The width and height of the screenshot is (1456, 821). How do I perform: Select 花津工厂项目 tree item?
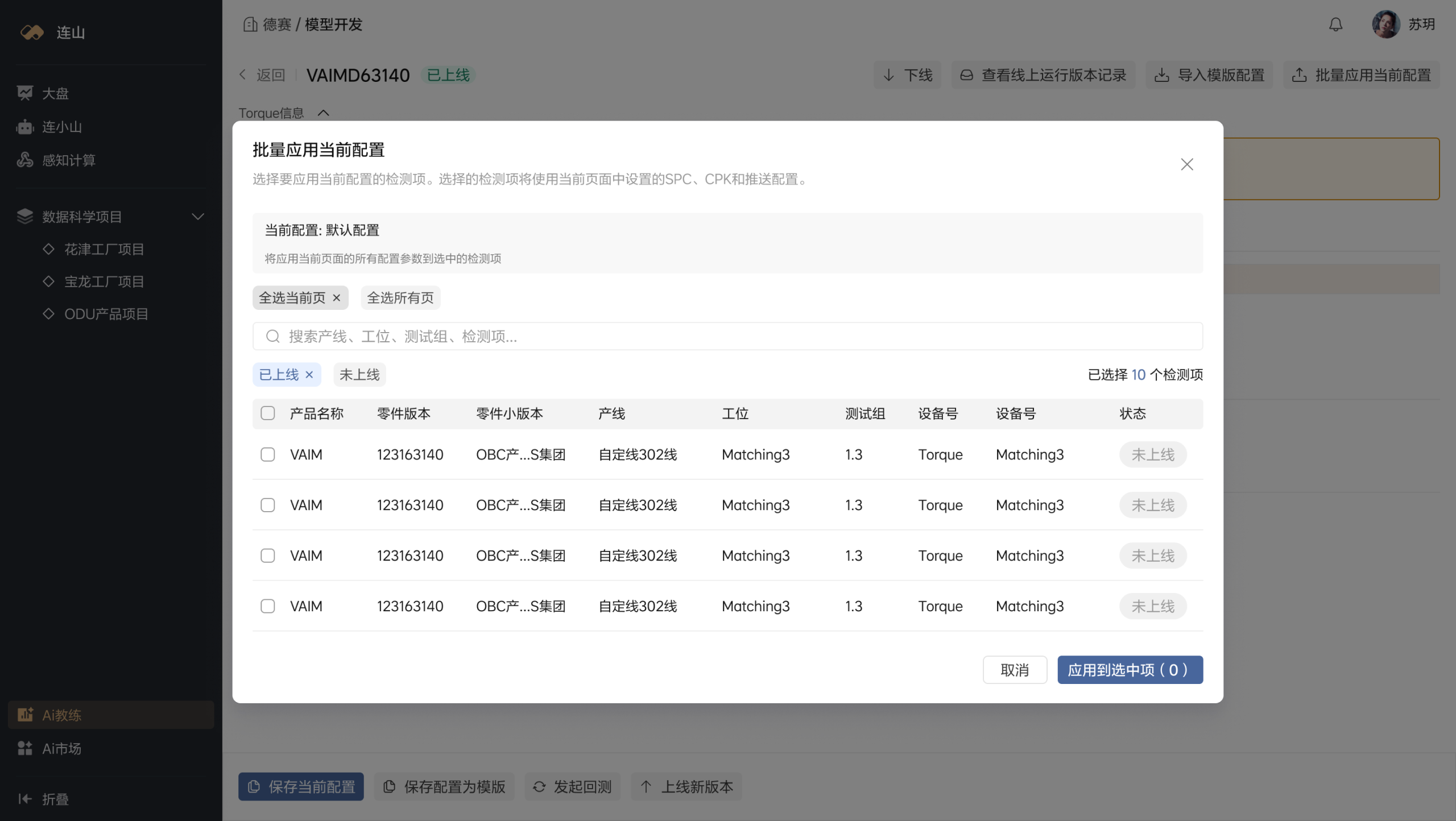[104, 249]
